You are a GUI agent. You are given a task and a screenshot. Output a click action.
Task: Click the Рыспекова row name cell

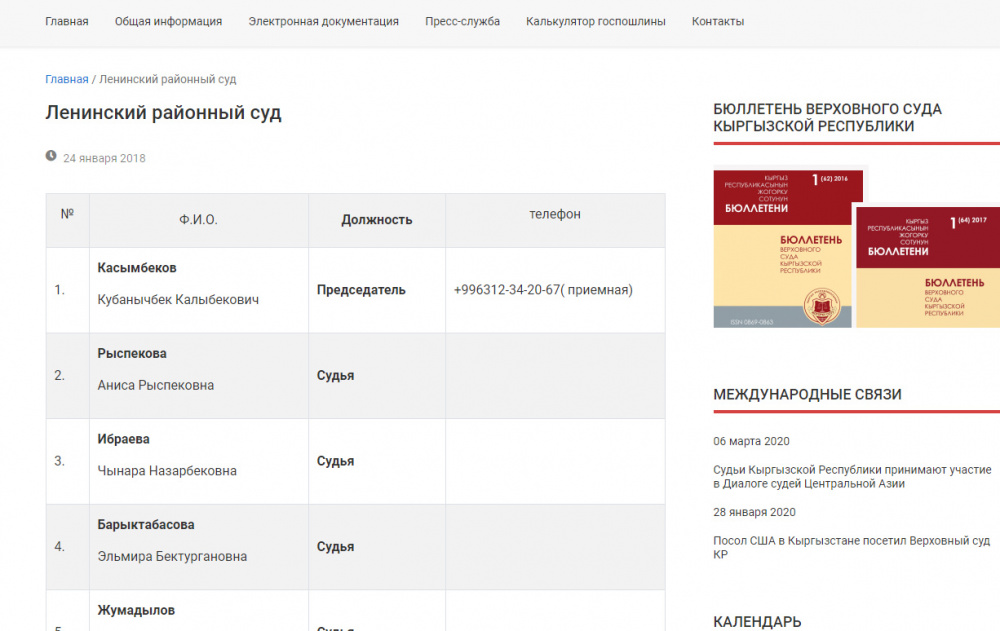132,354
